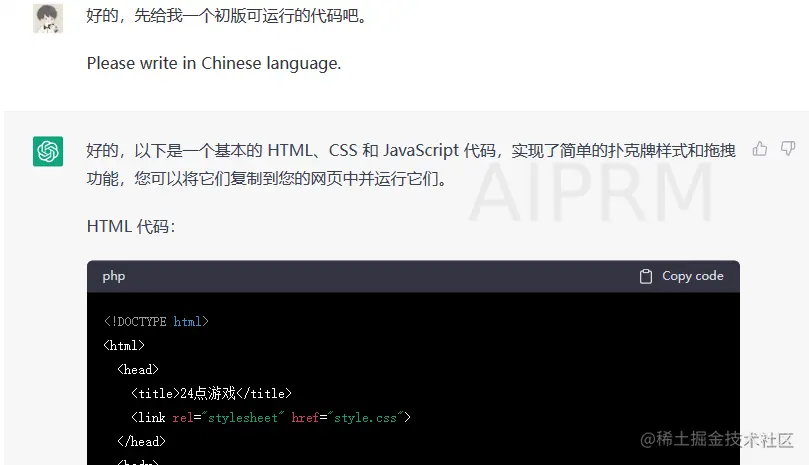Viewport: 809px width, 465px height.
Task: Click the php language label
Action: (x=114, y=276)
